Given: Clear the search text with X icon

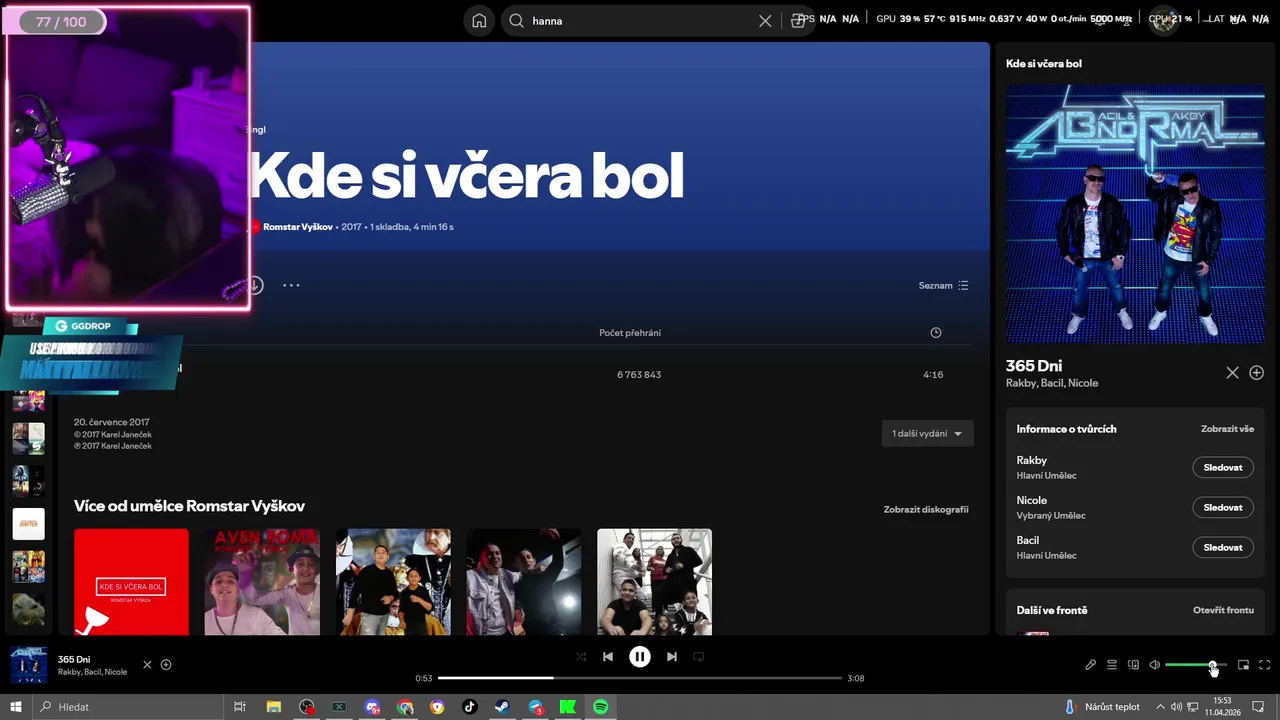Looking at the screenshot, I should click(765, 21).
